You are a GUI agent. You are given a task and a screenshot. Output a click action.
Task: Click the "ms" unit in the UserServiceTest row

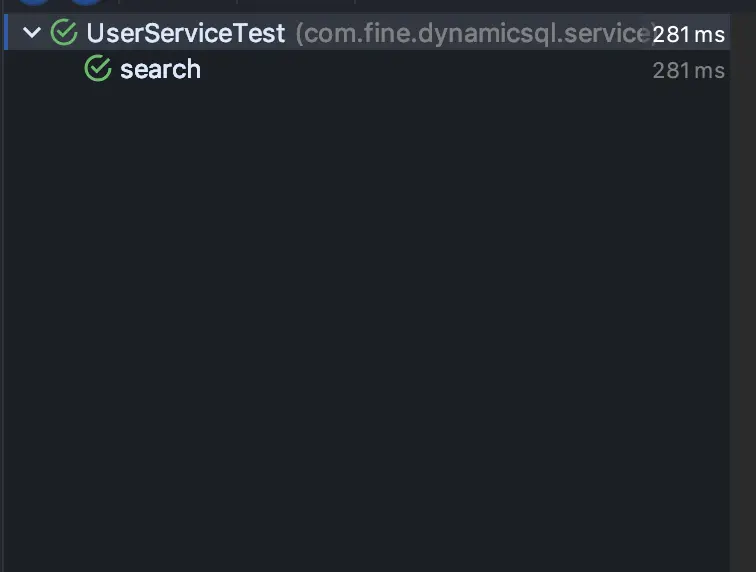pos(710,34)
